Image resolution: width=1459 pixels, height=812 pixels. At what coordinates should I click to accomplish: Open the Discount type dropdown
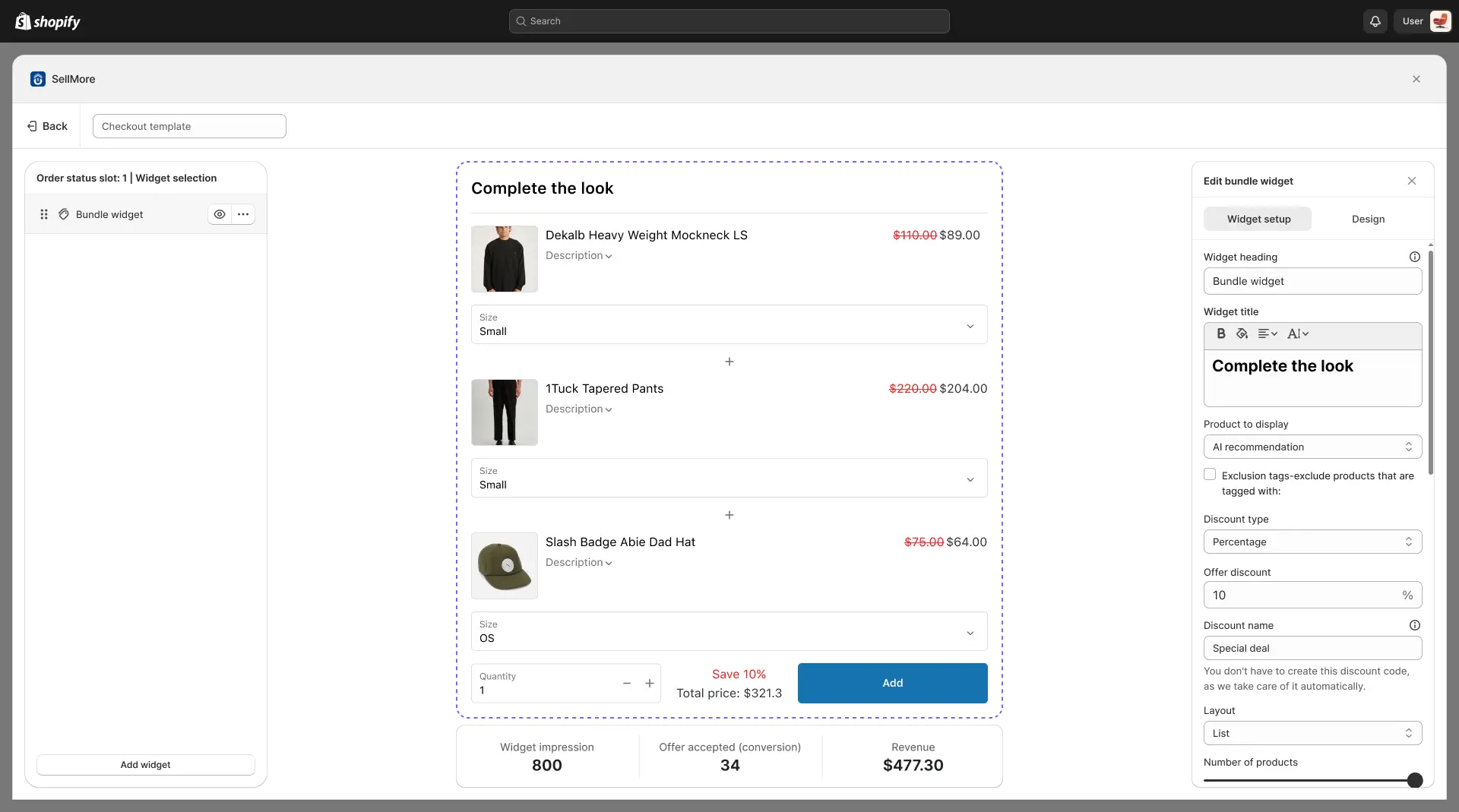click(x=1312, y=542)
